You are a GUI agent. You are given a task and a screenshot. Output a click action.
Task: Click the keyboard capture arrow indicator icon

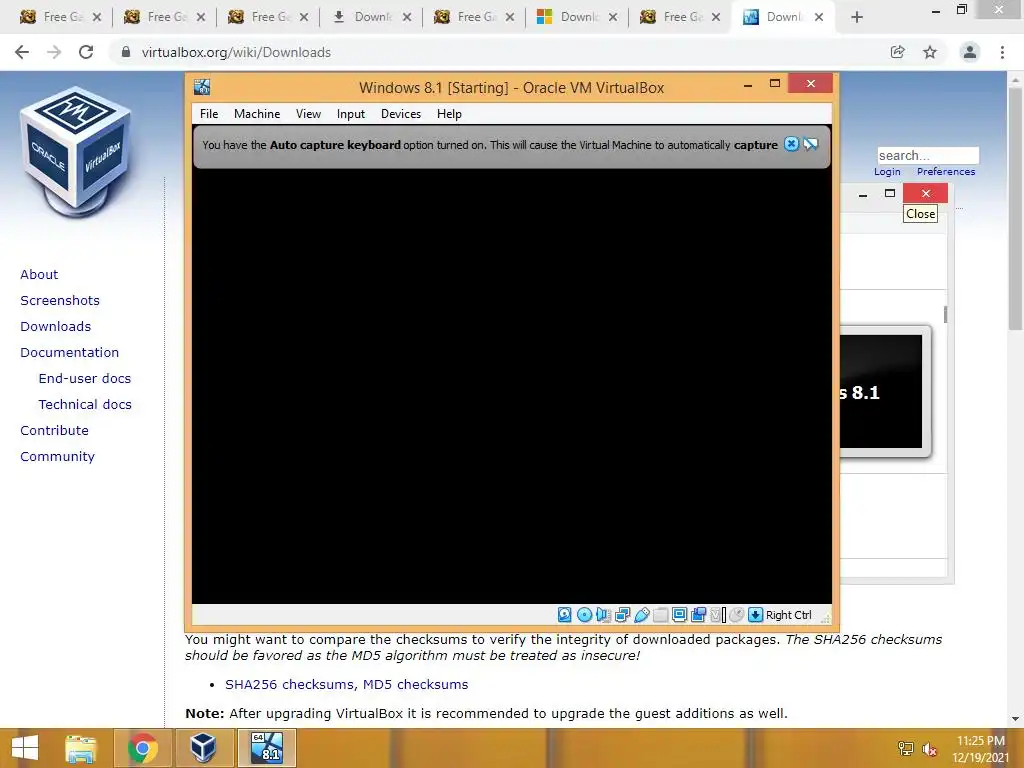[x=756, y=615]
